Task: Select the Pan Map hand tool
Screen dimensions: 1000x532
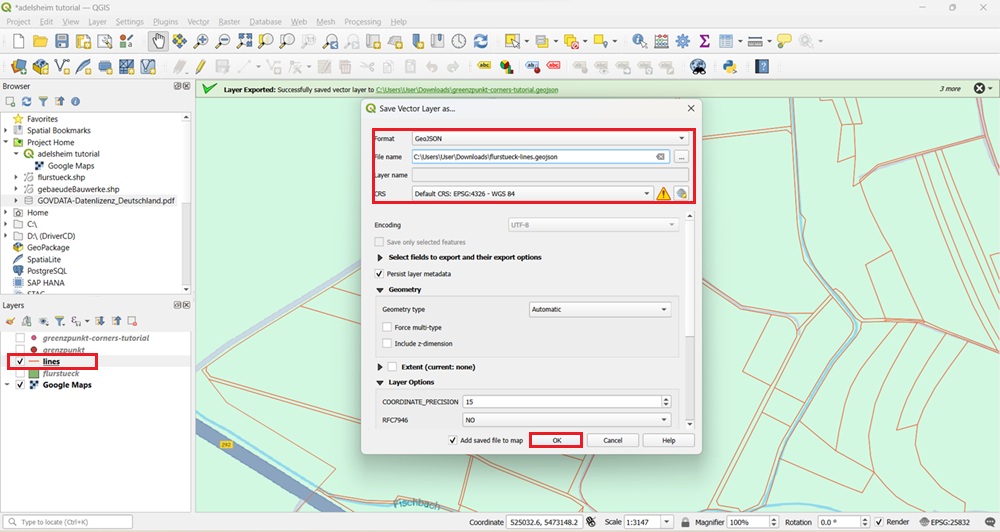Action: point(158,41)
